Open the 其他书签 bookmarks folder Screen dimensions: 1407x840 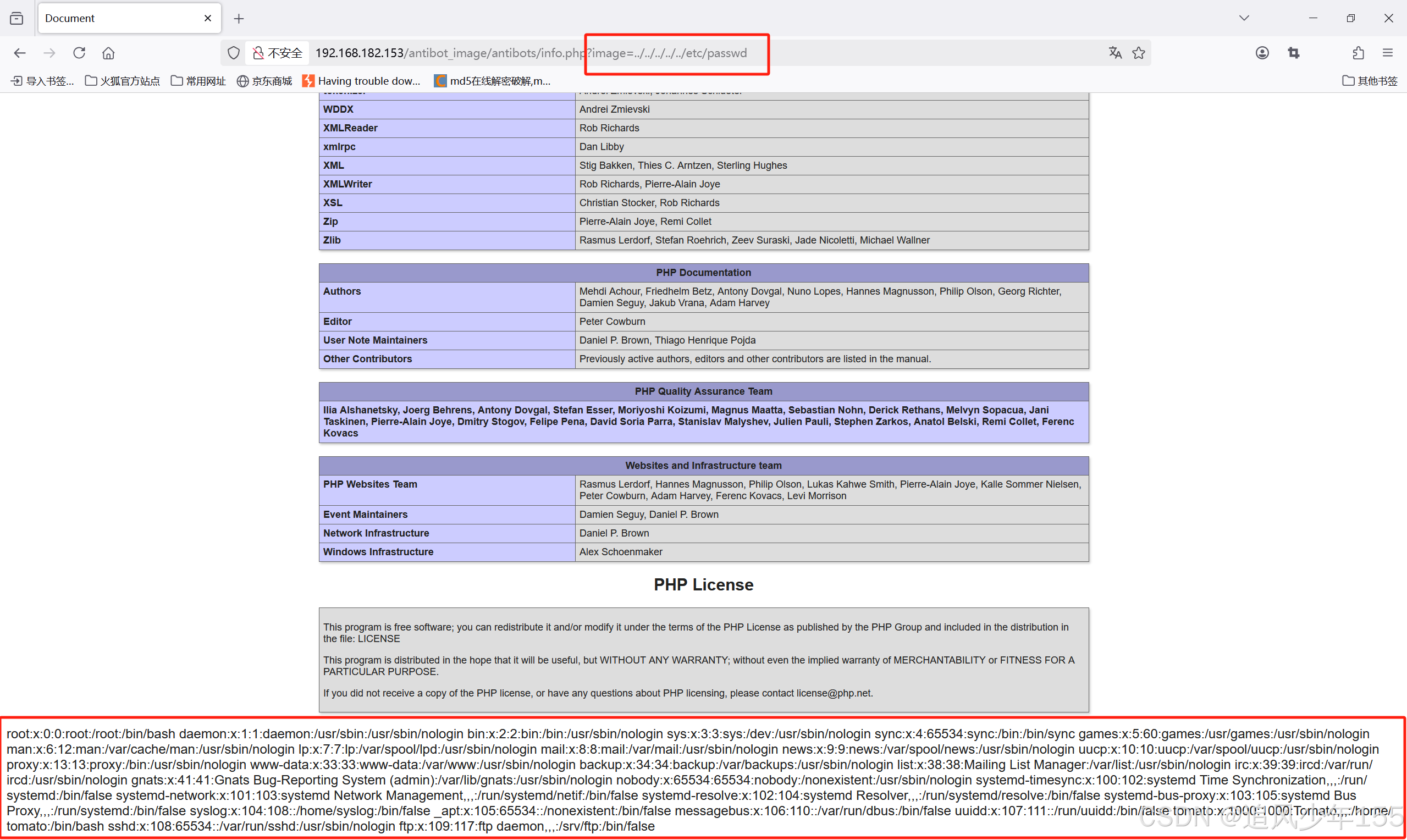point(1369,81)
